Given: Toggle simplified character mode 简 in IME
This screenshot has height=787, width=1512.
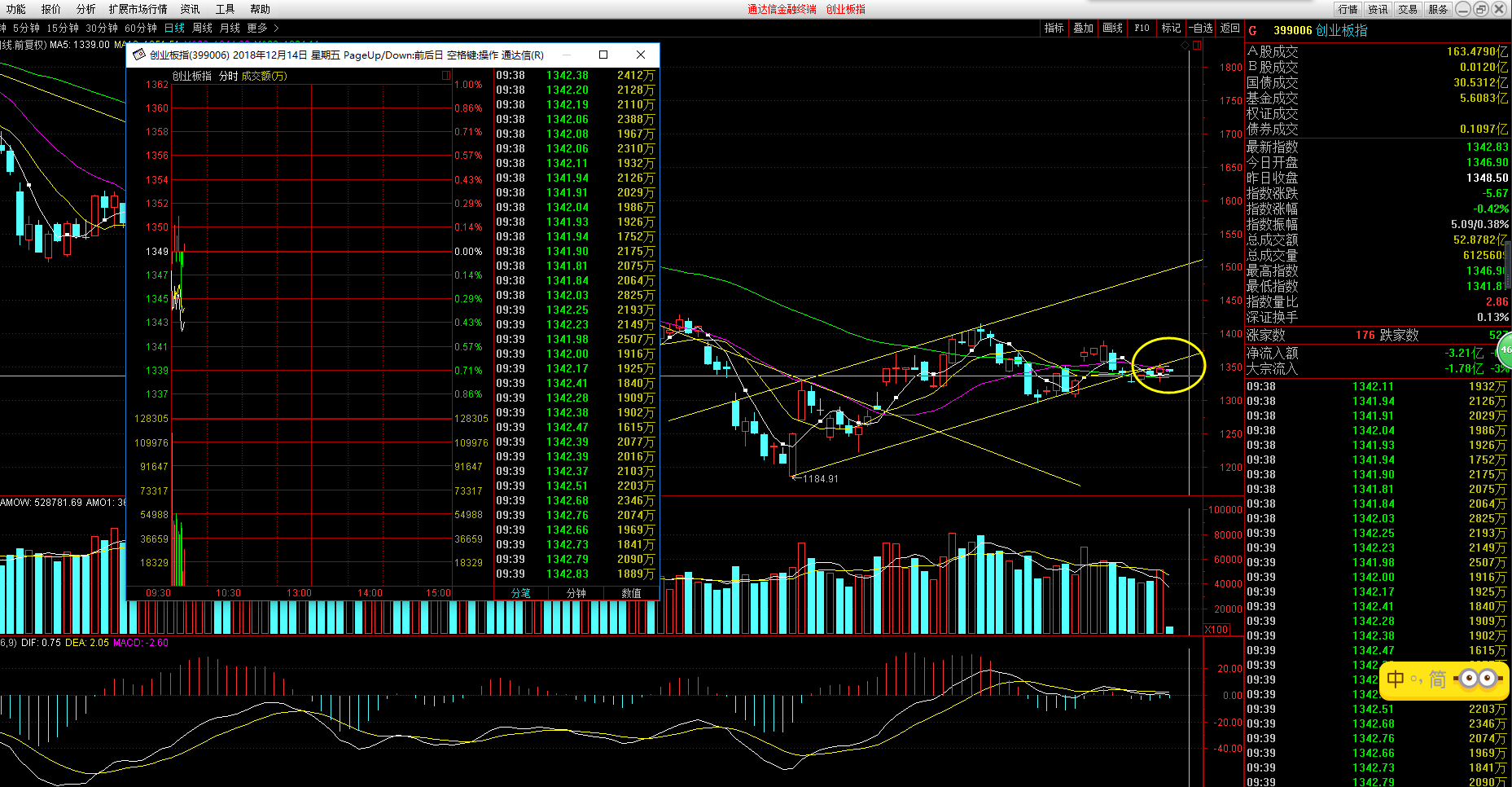Looking at the screenshot, I should click(1437, 679).
